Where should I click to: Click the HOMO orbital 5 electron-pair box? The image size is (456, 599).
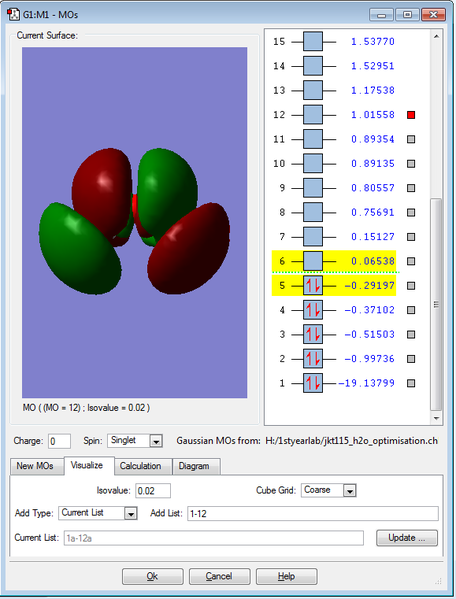pos(313,285)
